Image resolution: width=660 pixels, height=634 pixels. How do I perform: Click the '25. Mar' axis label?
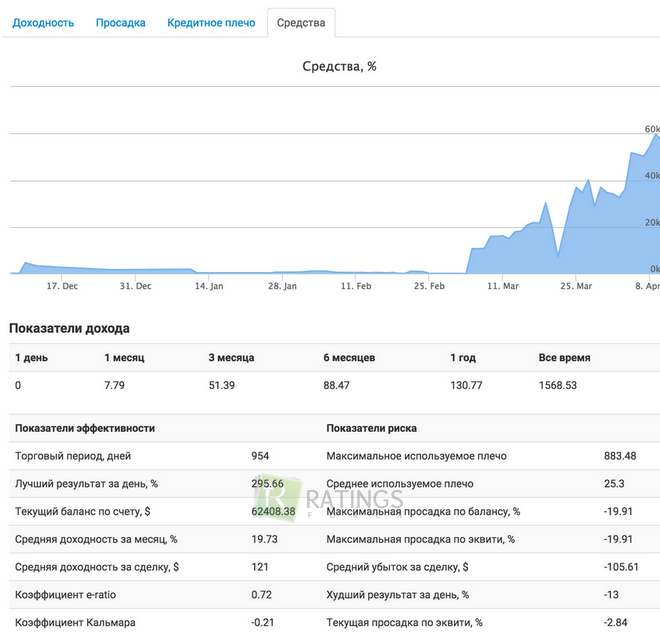pyautogui.click(x=576, y=286)
